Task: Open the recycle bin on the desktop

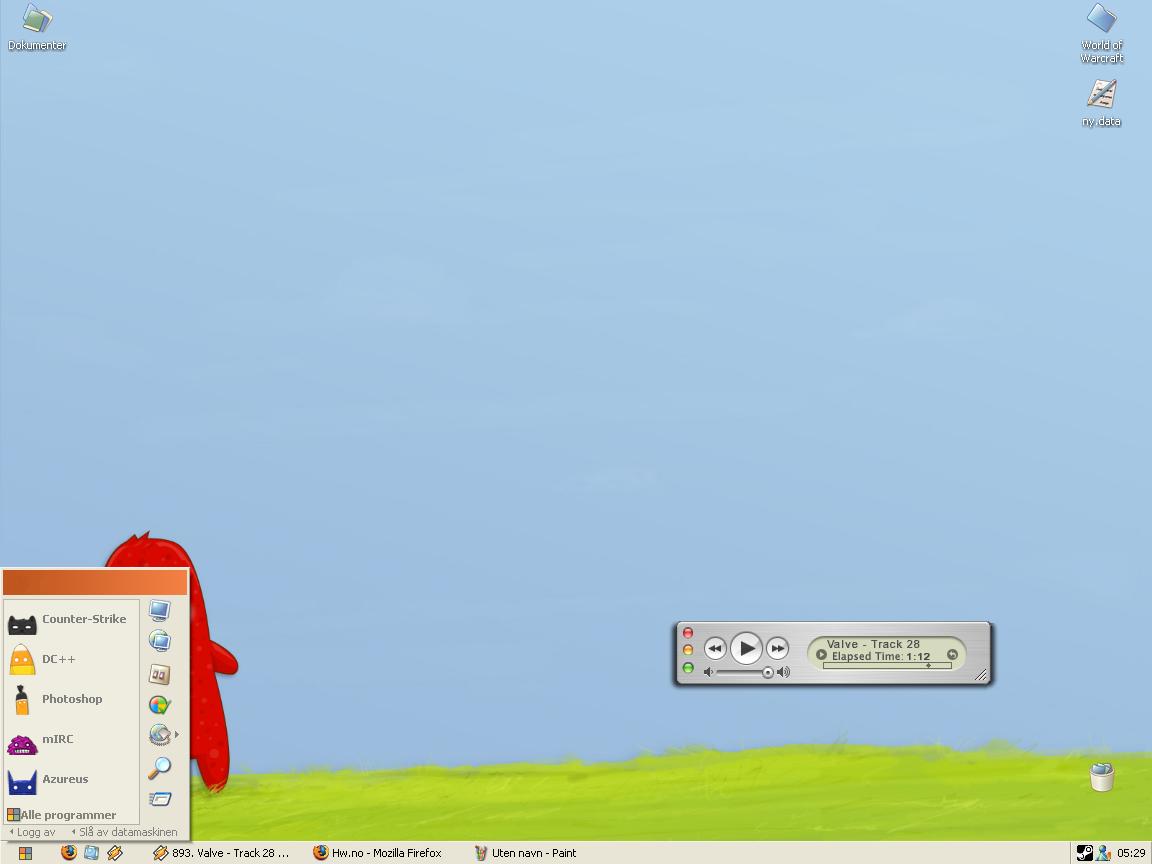Action: (1101, 777)
